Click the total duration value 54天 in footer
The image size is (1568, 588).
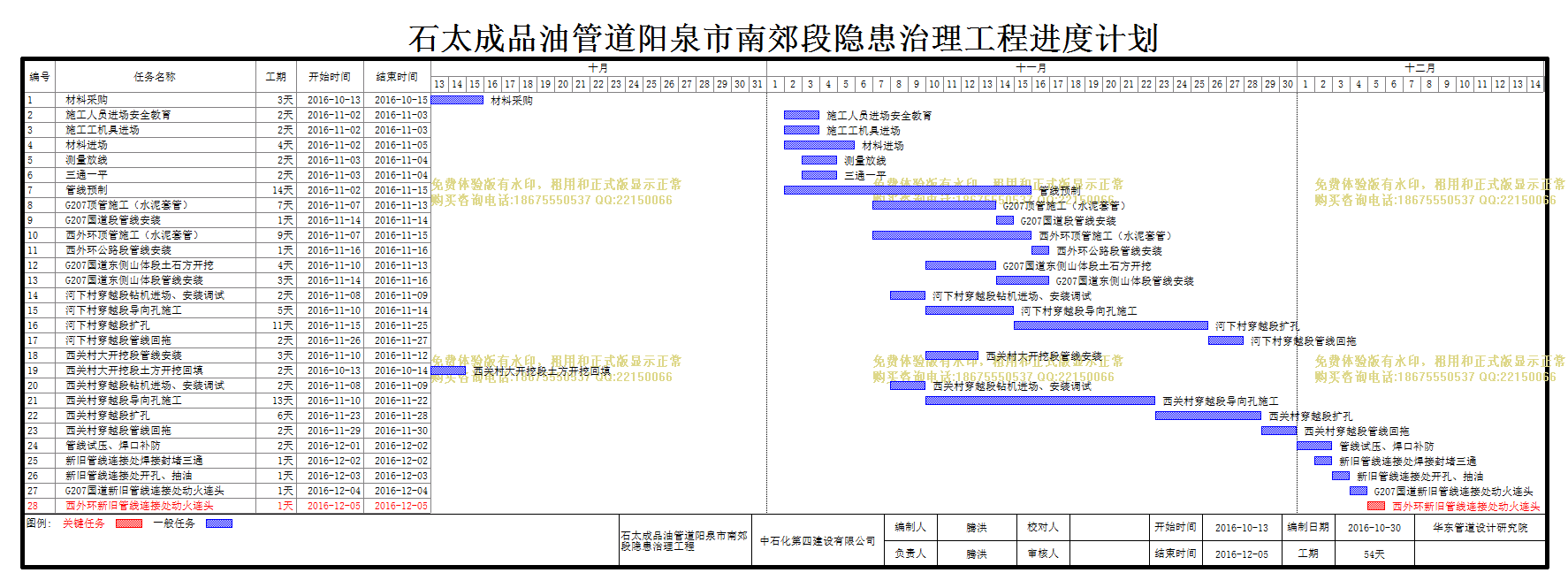pos(1374,554)
